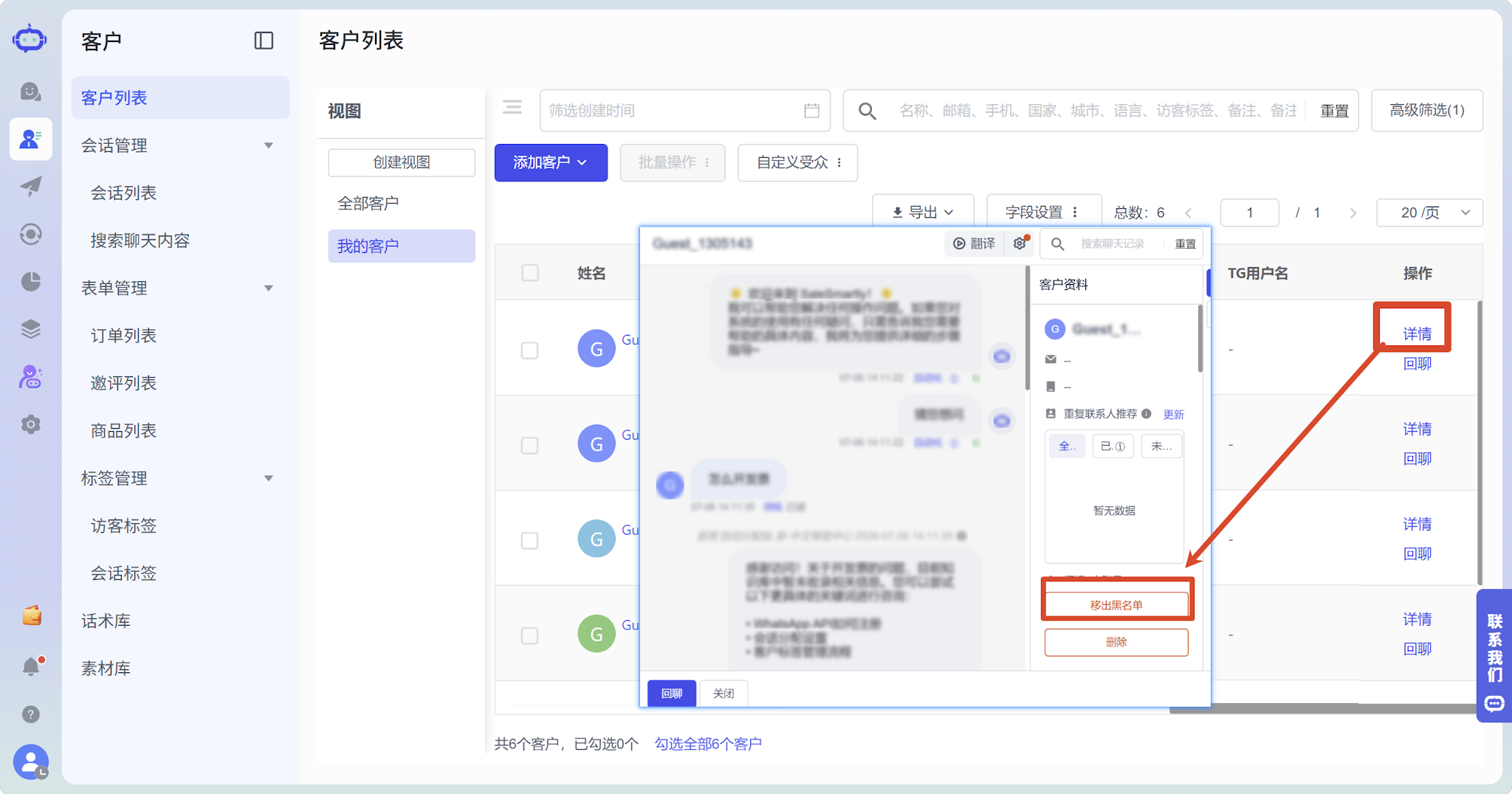Click the customer search input field
Viewport: 1512px width, 794px height.
[1097, 111]
